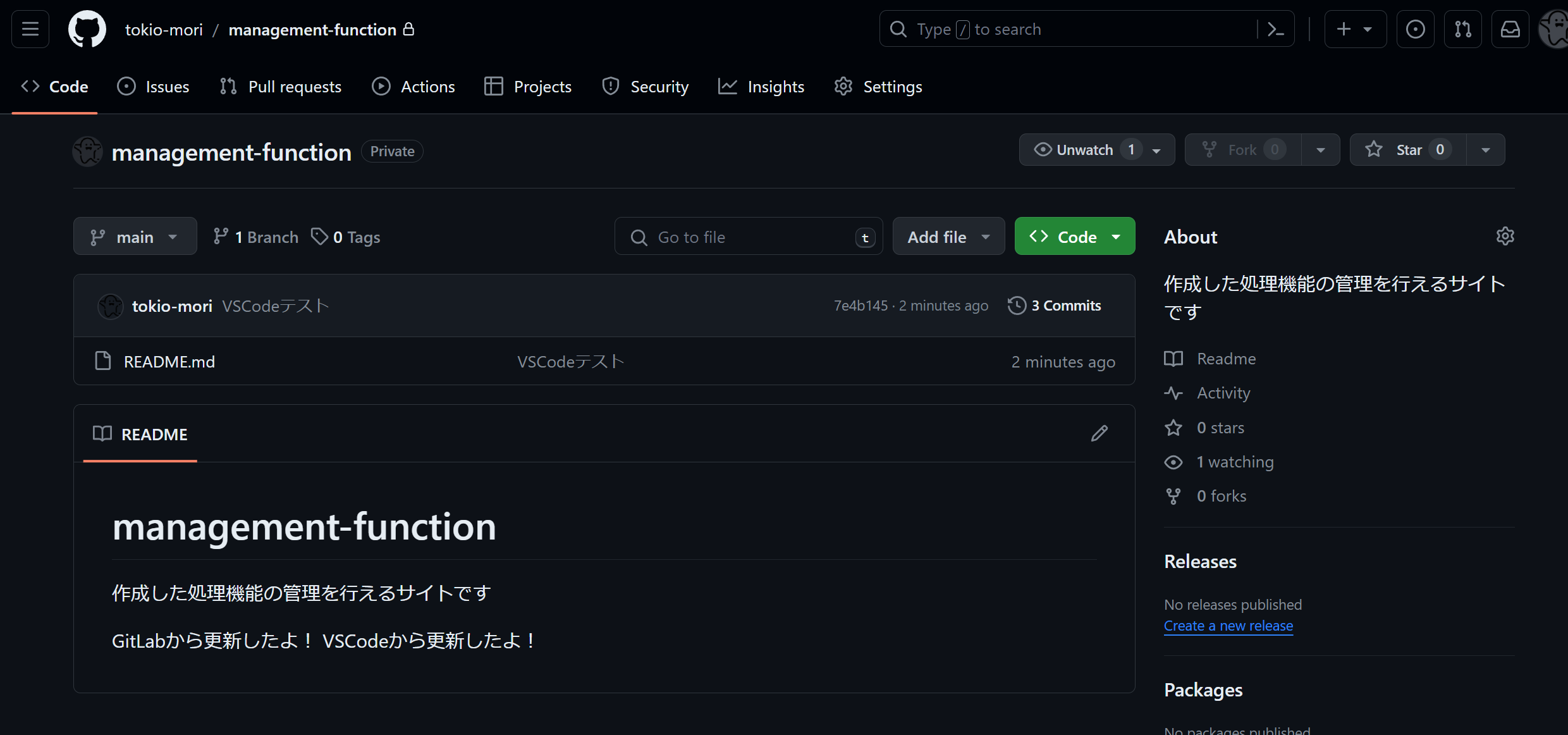Screen dimensions: 1568x735
Task: Expand the Unwatch options dropdown
Action: coord(1156,150)
